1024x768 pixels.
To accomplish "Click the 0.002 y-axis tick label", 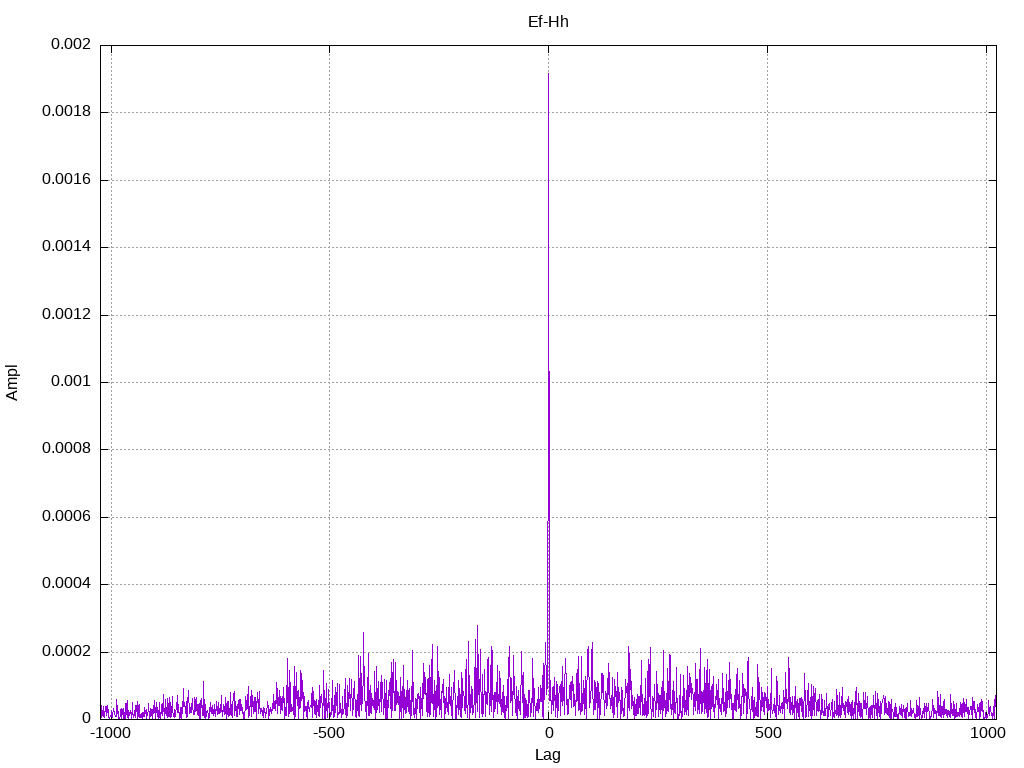I will point(71,45).
